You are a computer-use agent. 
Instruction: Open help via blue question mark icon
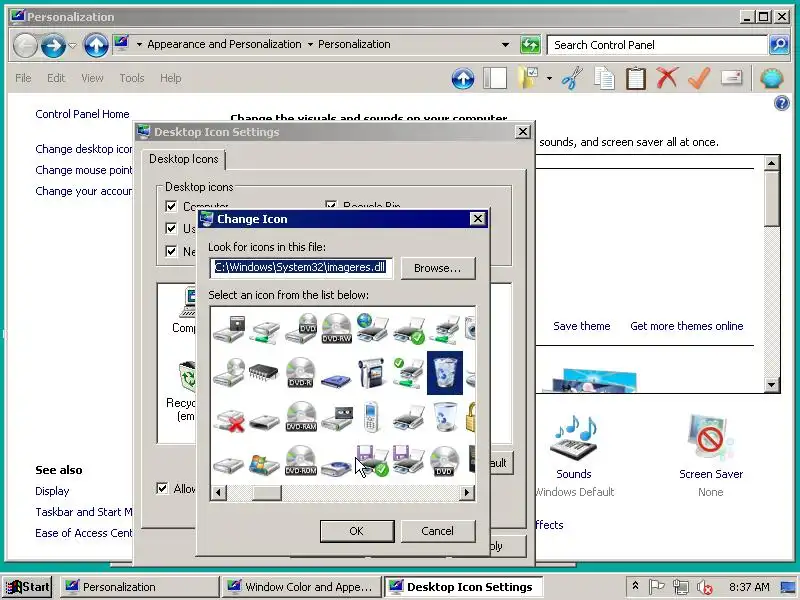pos(782,104)
